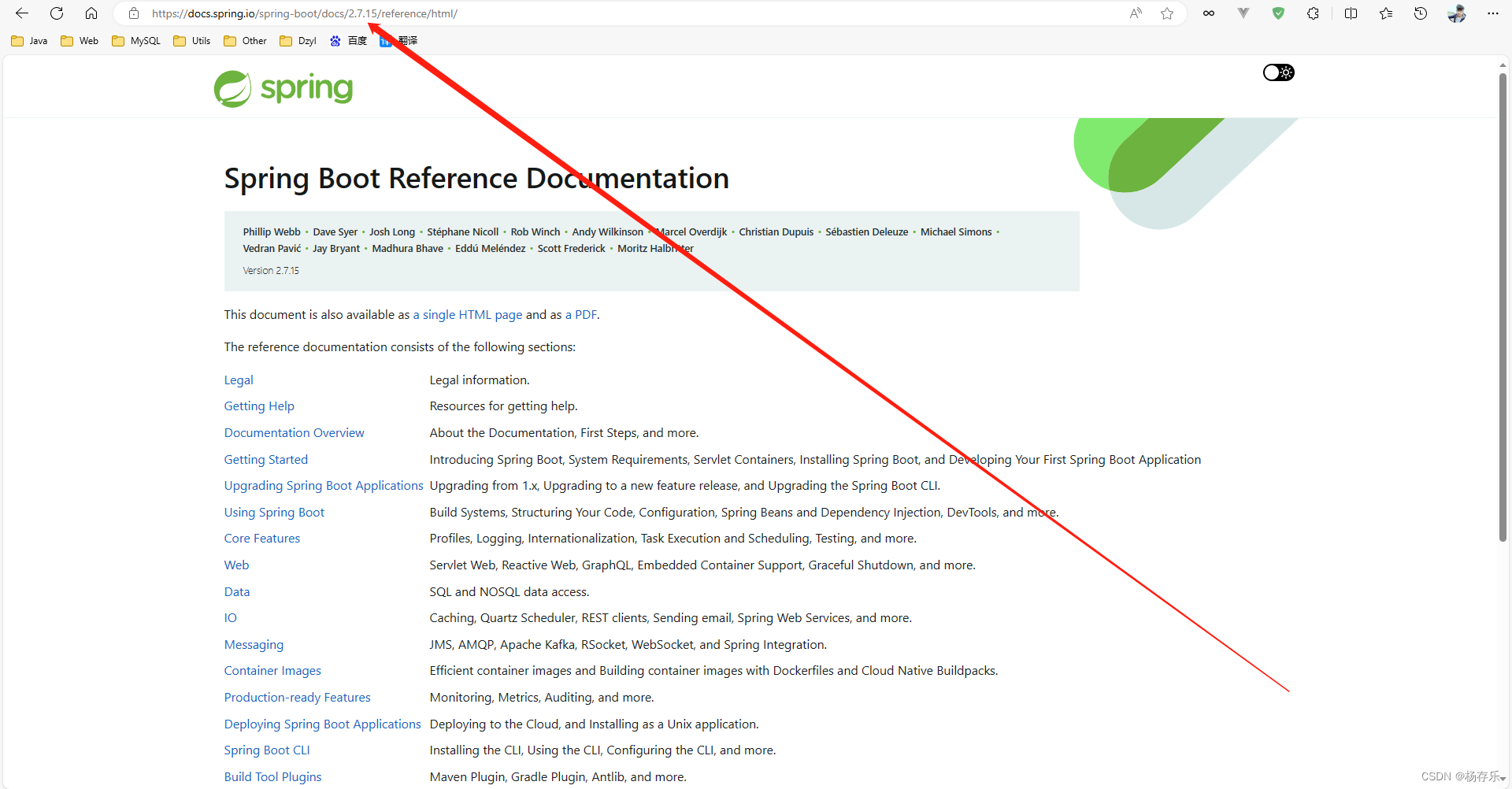The height and width of the screenshot is (789, 1512).
Task: Open Upgrading Spring Boot Applications
Action: (x=324, y=486)
